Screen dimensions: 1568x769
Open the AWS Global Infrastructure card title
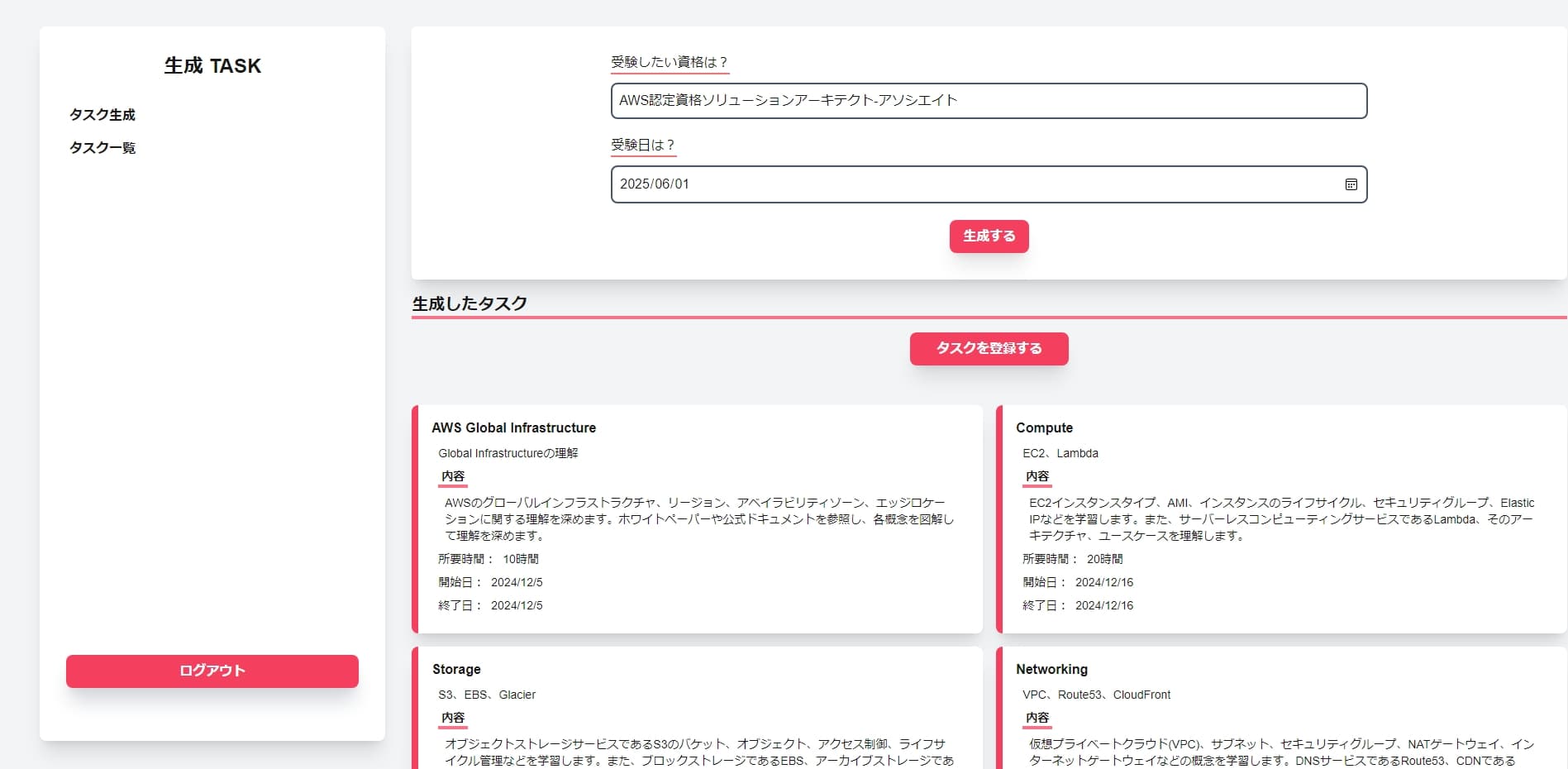(x=513, y=427)
